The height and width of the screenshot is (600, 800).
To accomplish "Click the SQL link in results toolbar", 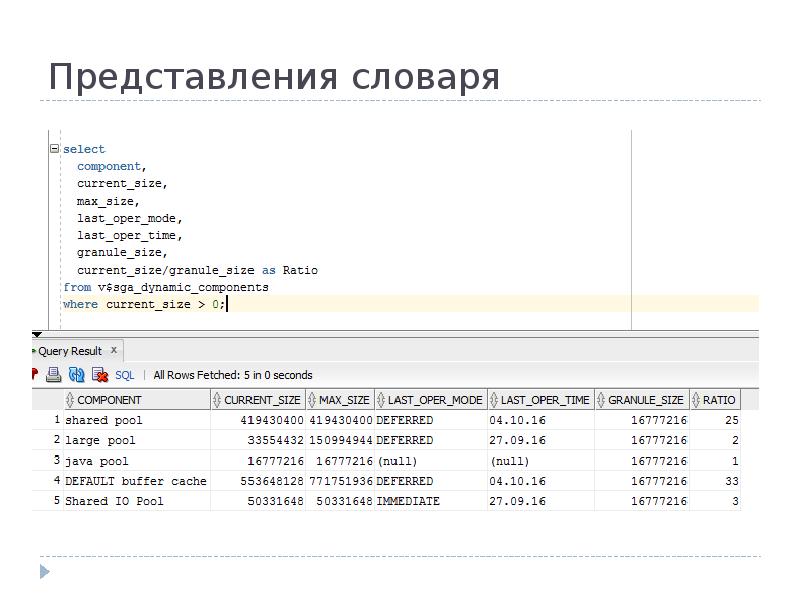I will (x=125, y=375).
